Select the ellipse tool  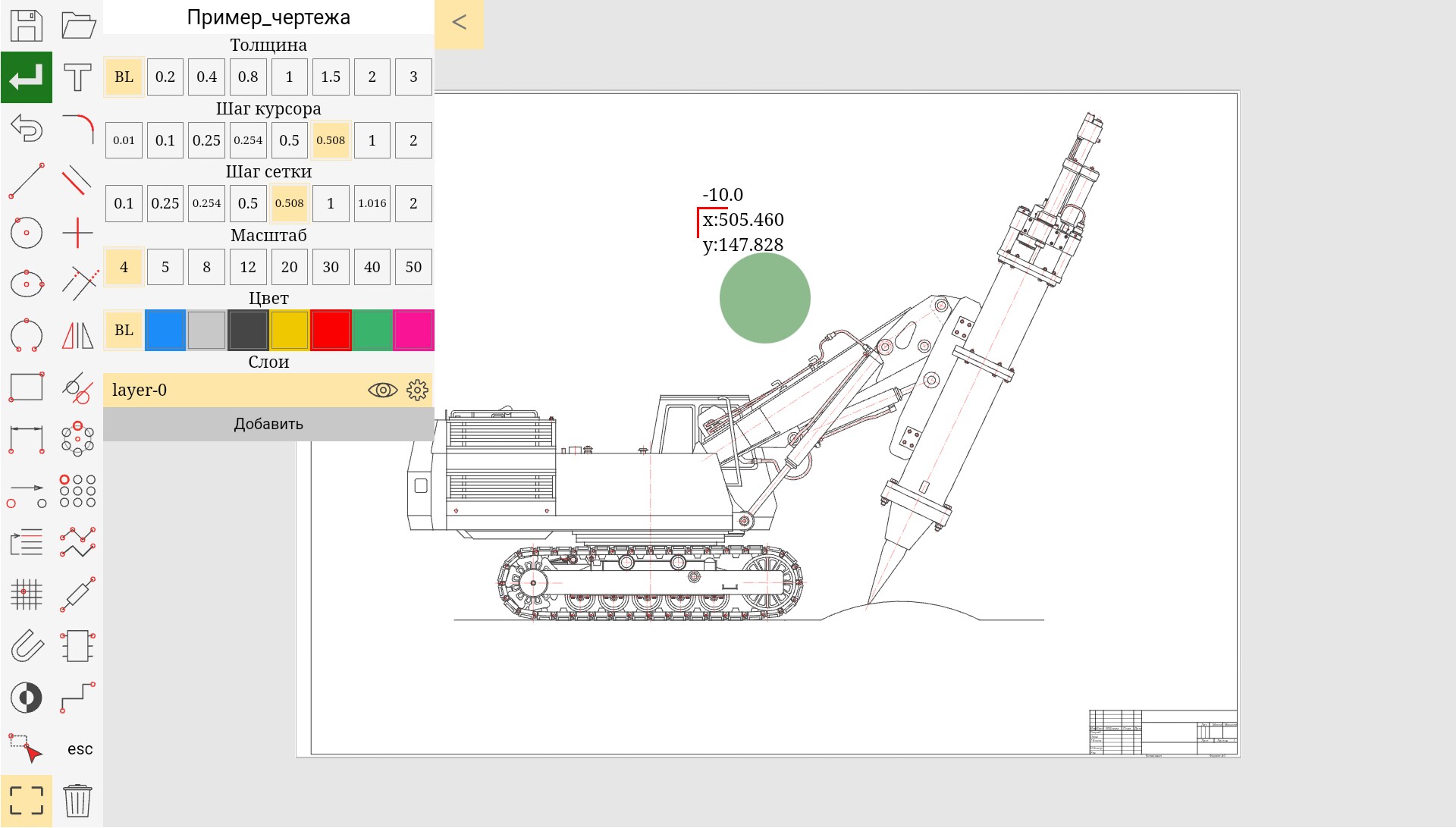pos(27,284)
